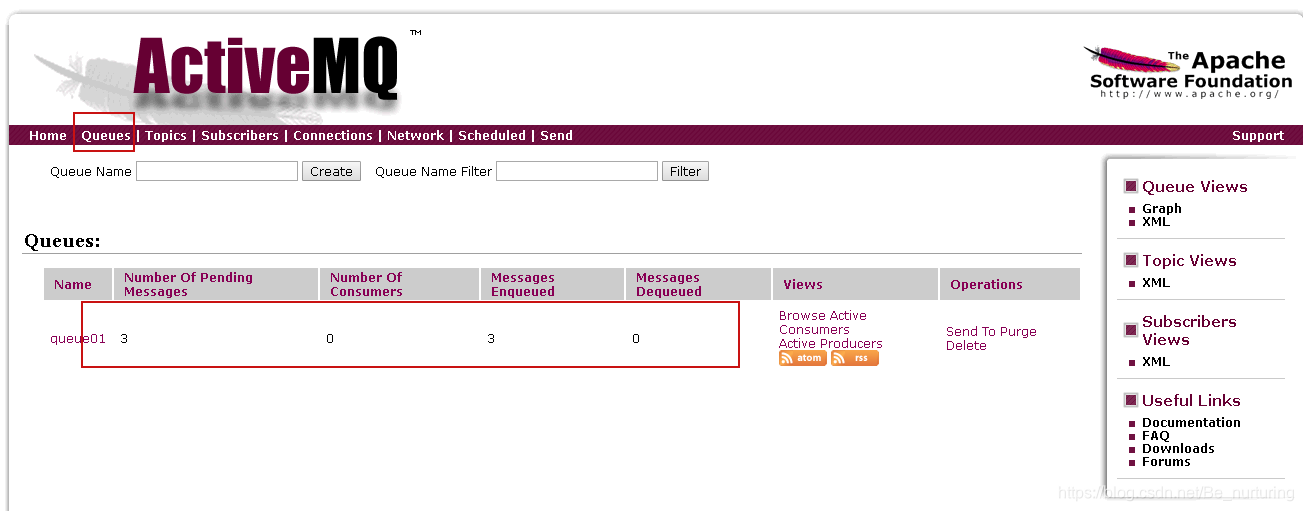
Task: Open the queue01 queue link
Action: coord(78,339)
